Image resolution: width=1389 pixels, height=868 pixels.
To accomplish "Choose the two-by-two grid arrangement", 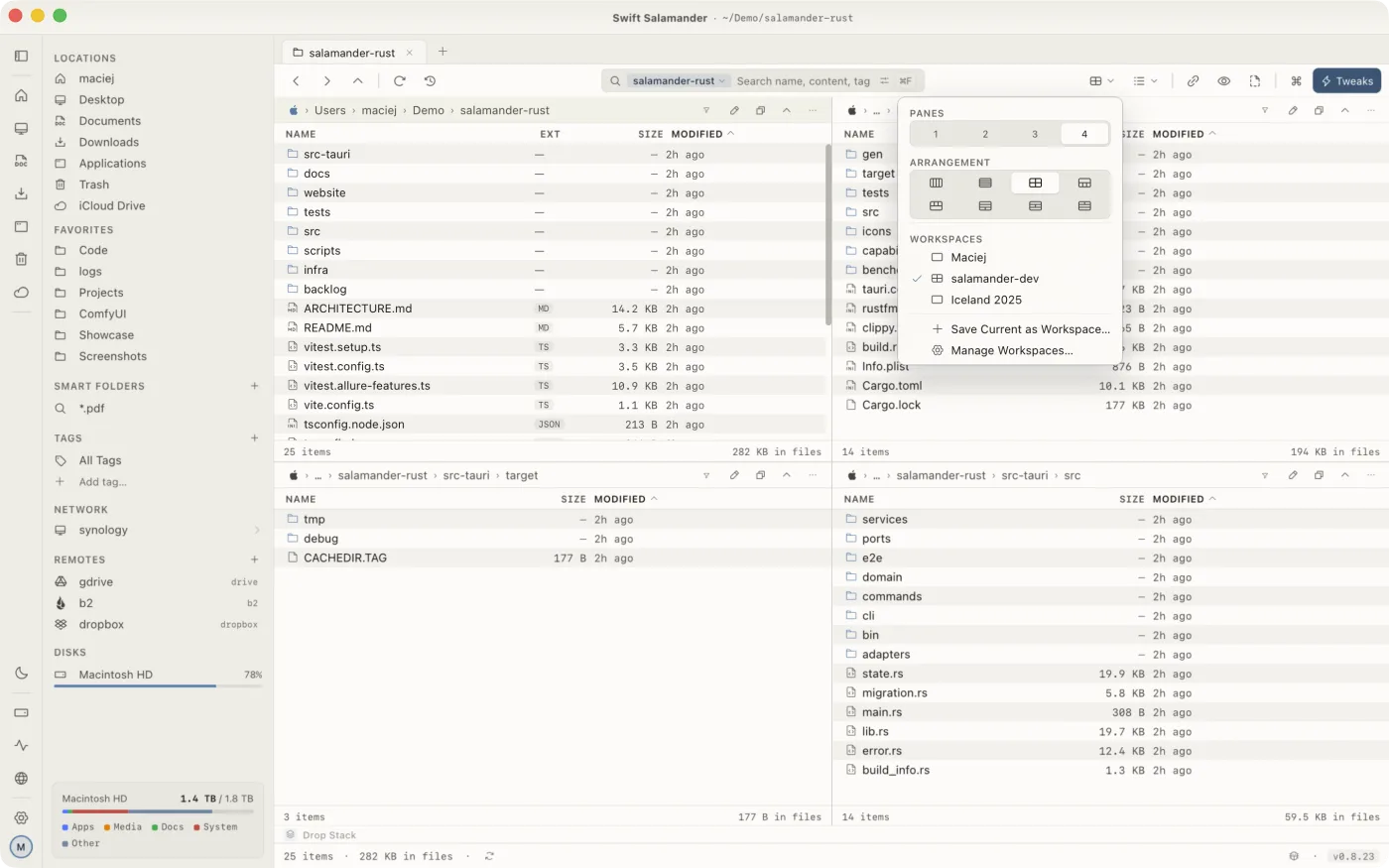I will [1035, 183].
